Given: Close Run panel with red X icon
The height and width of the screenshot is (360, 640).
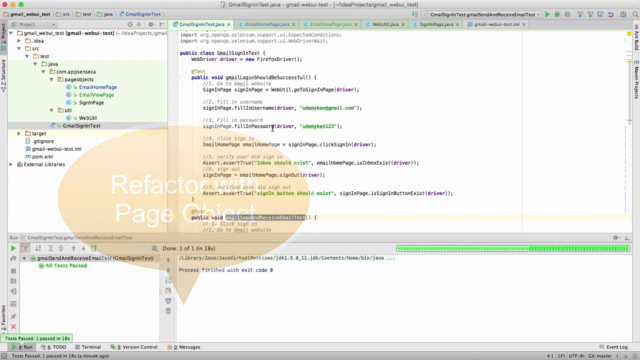Looking at the screenshot, I should (13, 327).
